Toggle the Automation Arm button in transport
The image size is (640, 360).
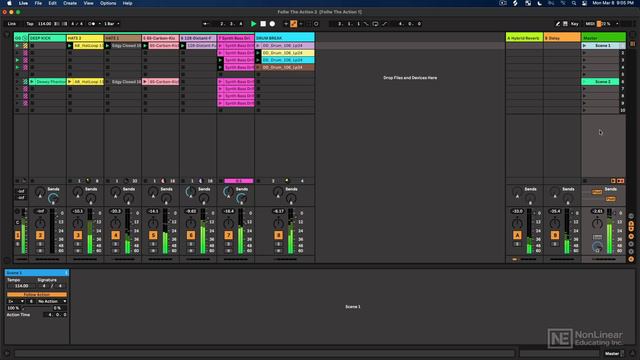pos(293,24)
